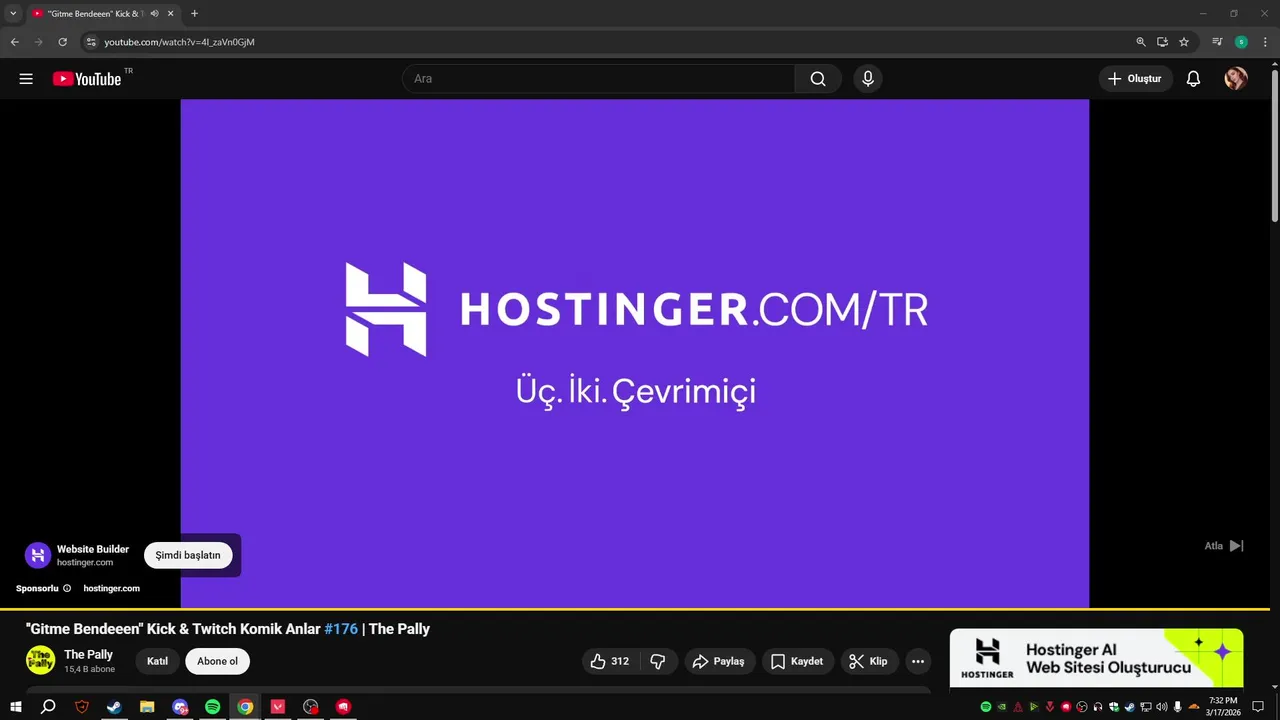Open The Pally channel avatar
The width and height of the screenshot is (1280, 720).
pyautogui.click(x=40, y=660)
